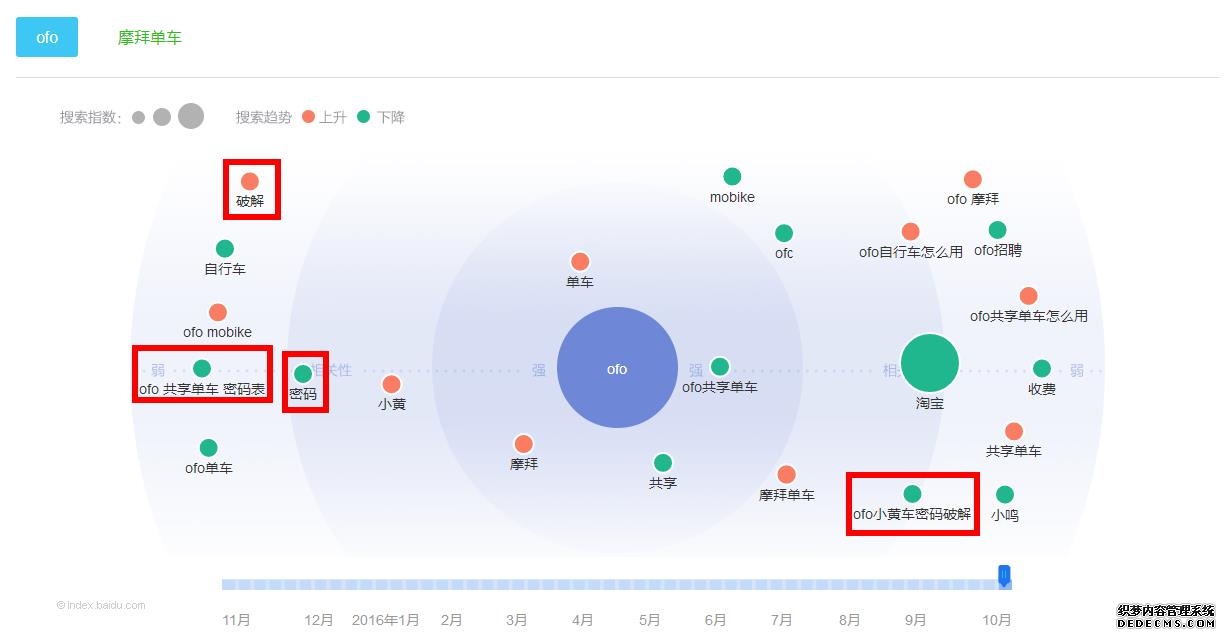Click the 4月 timeline month label
This screenshot has width=1226, height=638.
pyautogui.click(x=583, y=620)
